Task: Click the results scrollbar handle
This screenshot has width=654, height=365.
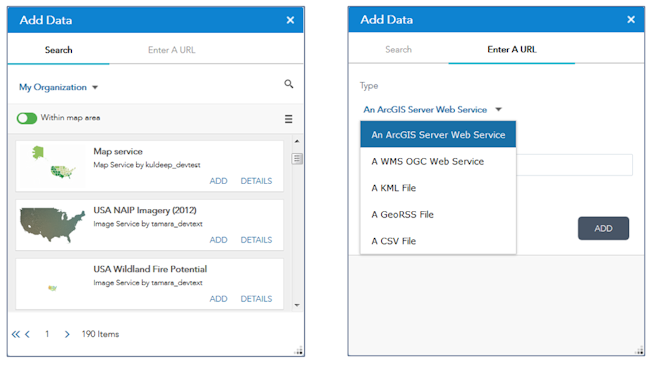Action: click(297, 159)
